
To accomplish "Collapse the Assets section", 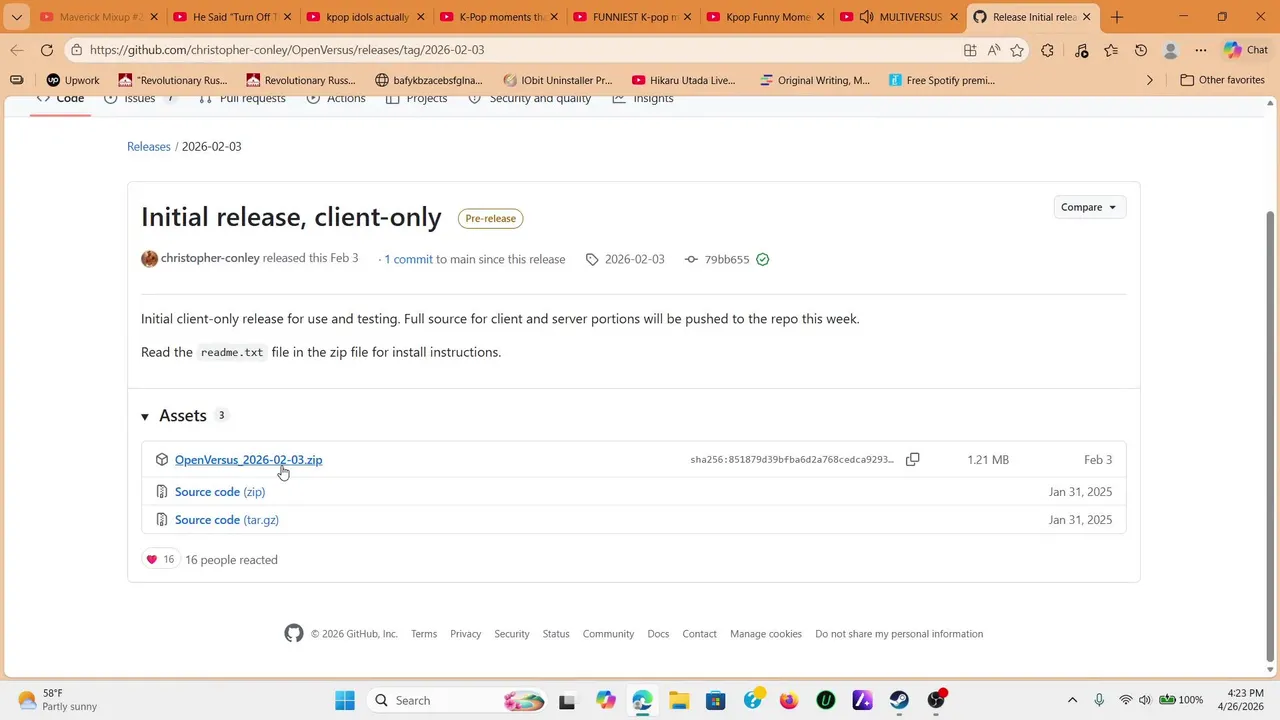I will click(x=145, y=416).
